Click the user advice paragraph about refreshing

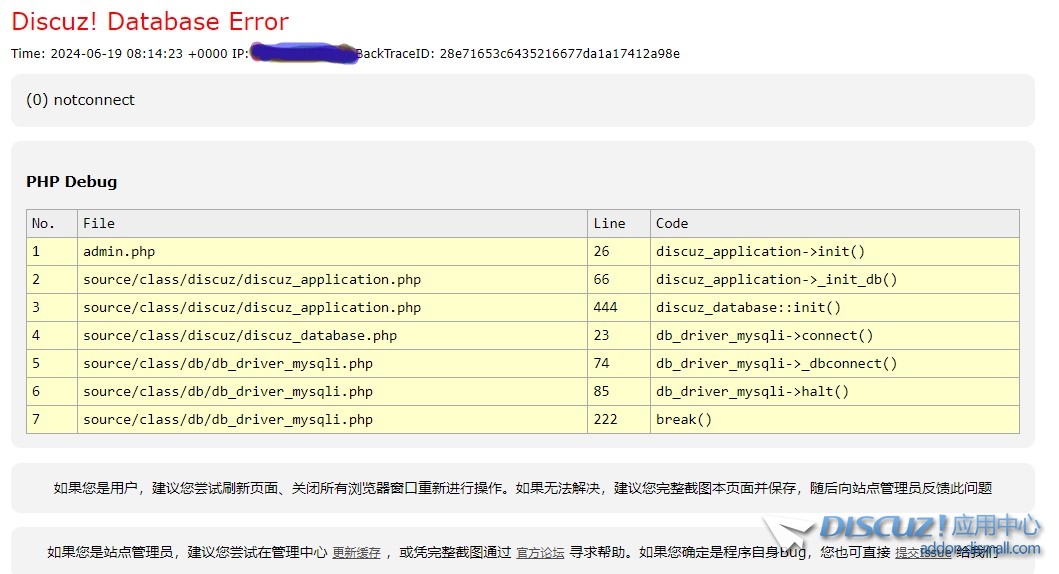(x=522, y=488)
